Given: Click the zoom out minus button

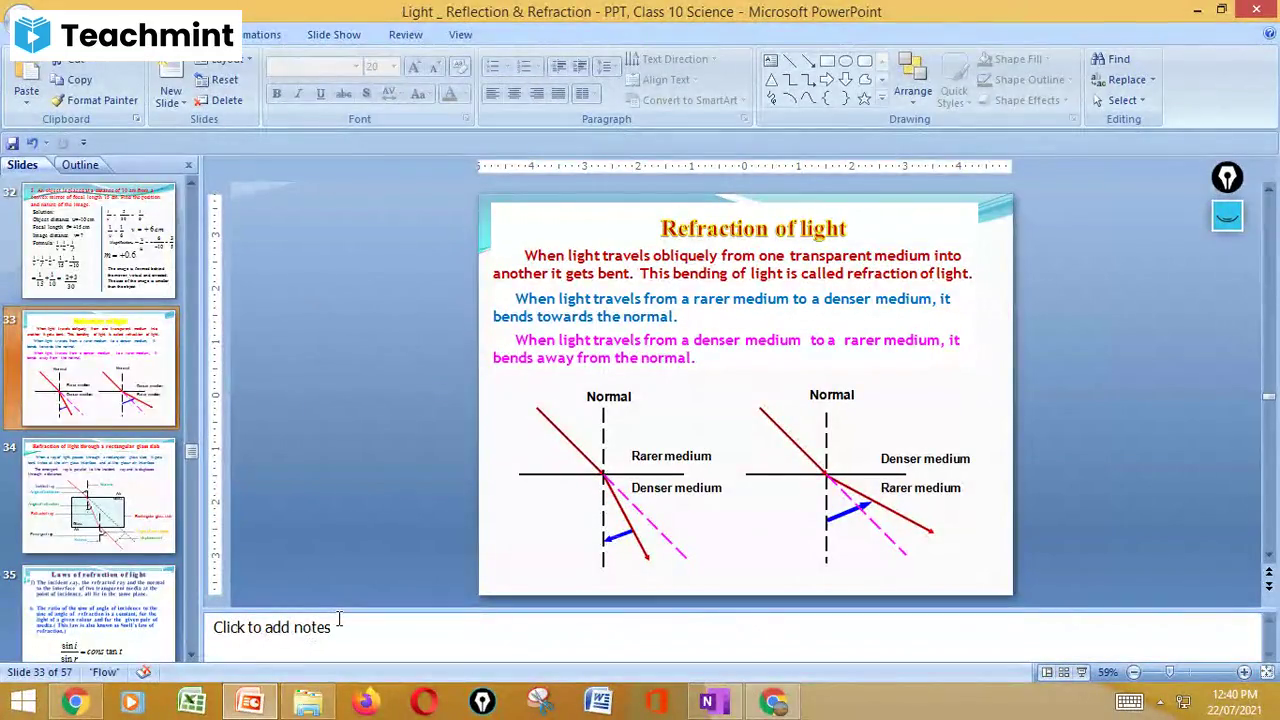Looking at the screenshot, I should point(1134,672).
